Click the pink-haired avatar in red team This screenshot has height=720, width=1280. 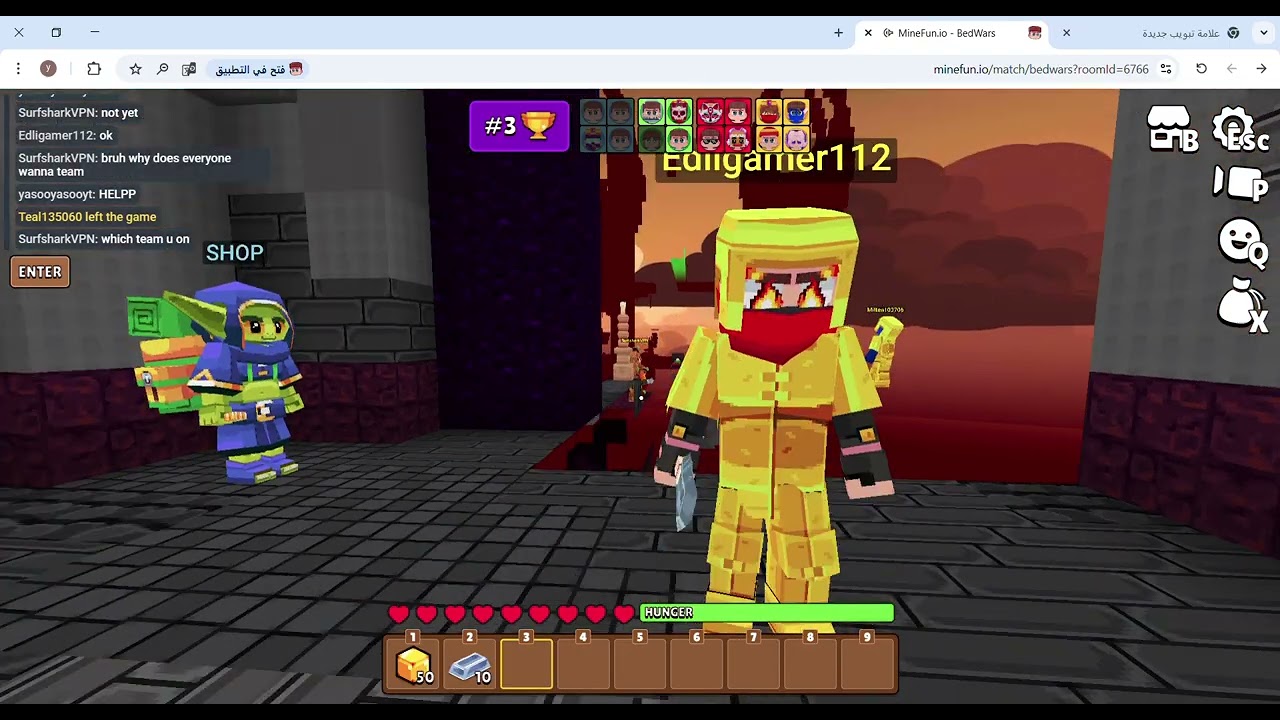tap(738, 139)
